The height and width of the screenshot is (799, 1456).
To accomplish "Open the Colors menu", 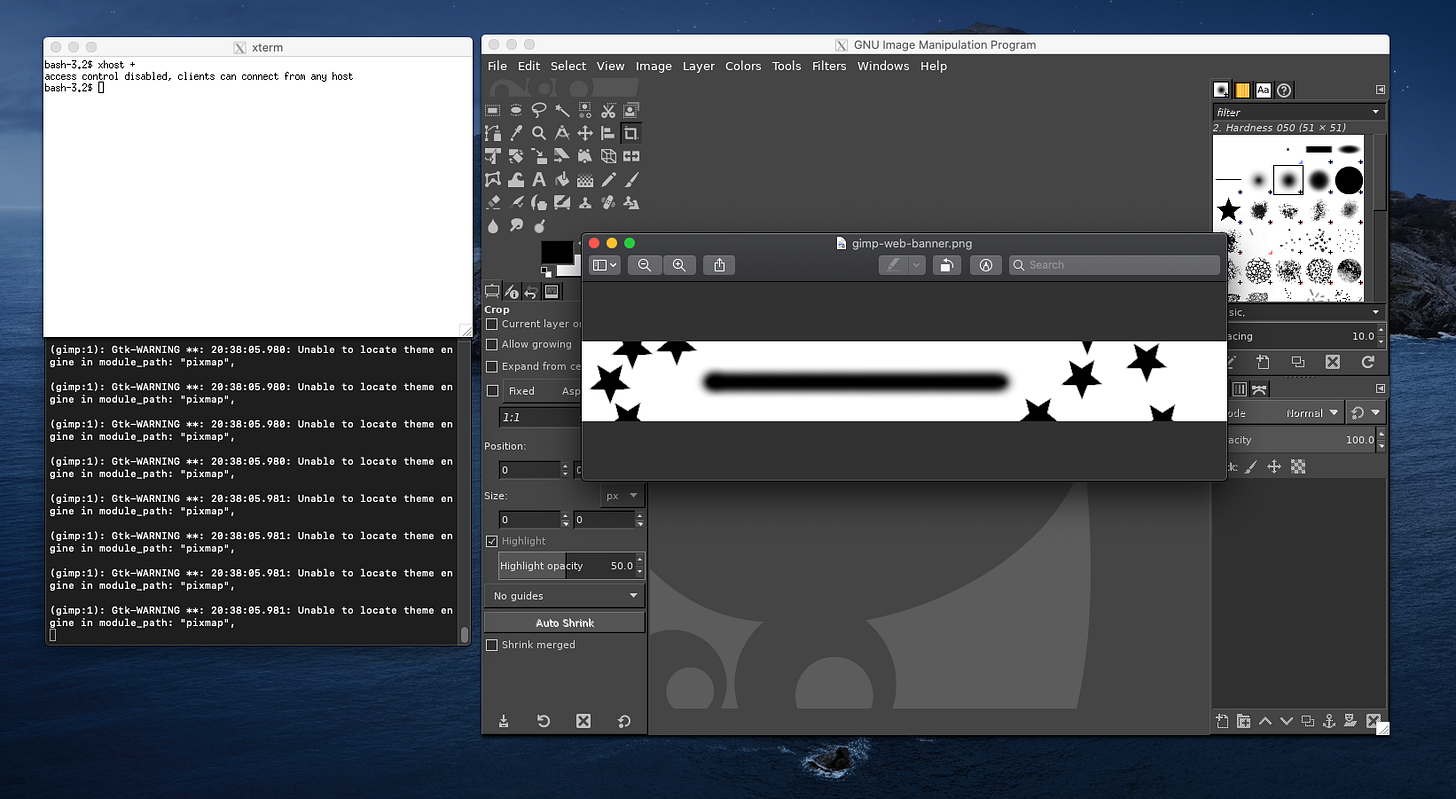I will pos(743,66).
